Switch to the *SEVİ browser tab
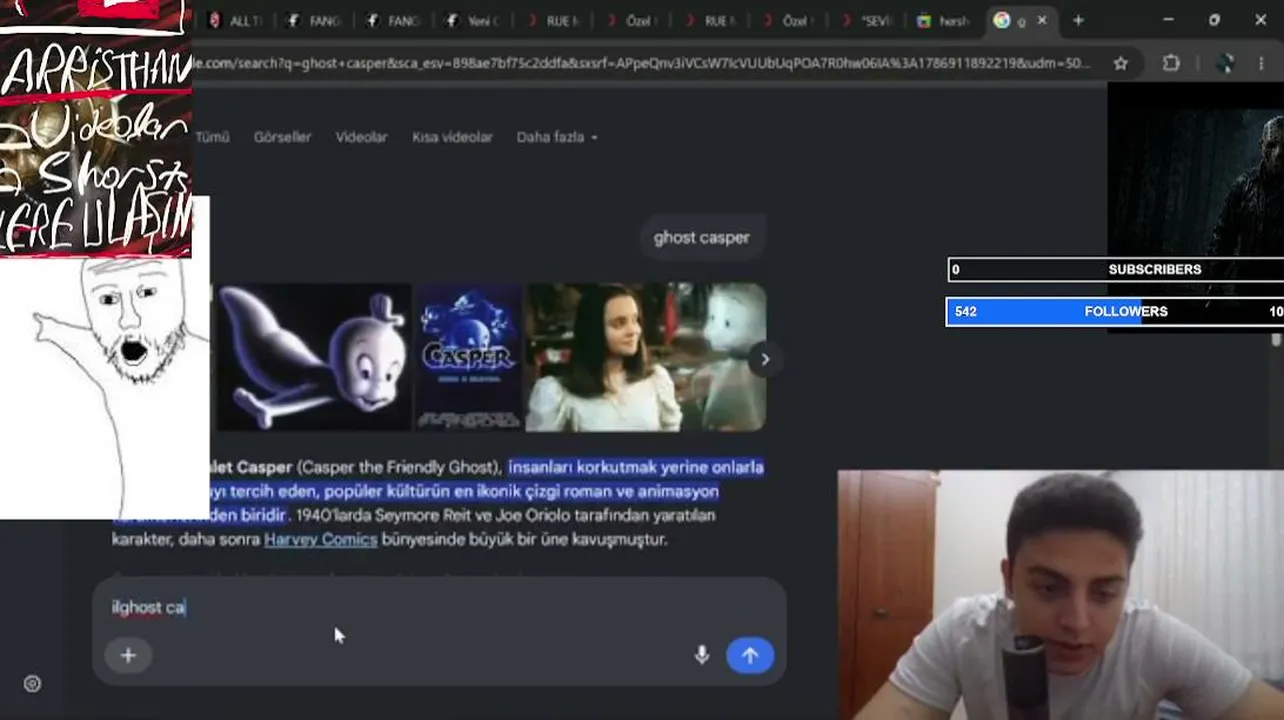 click(869, 21)
